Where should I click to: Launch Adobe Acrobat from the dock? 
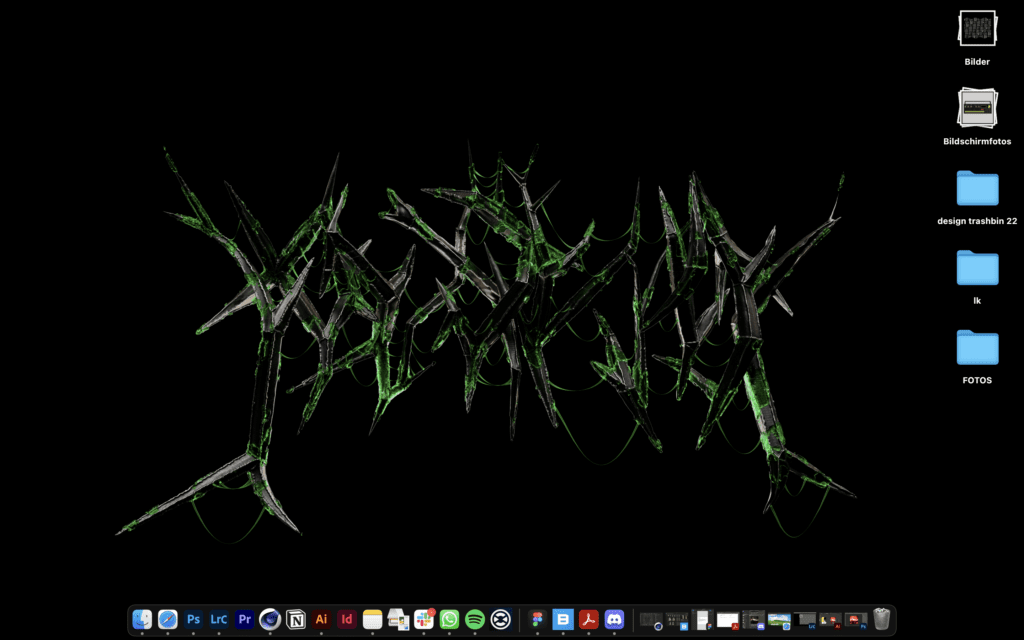589,620
